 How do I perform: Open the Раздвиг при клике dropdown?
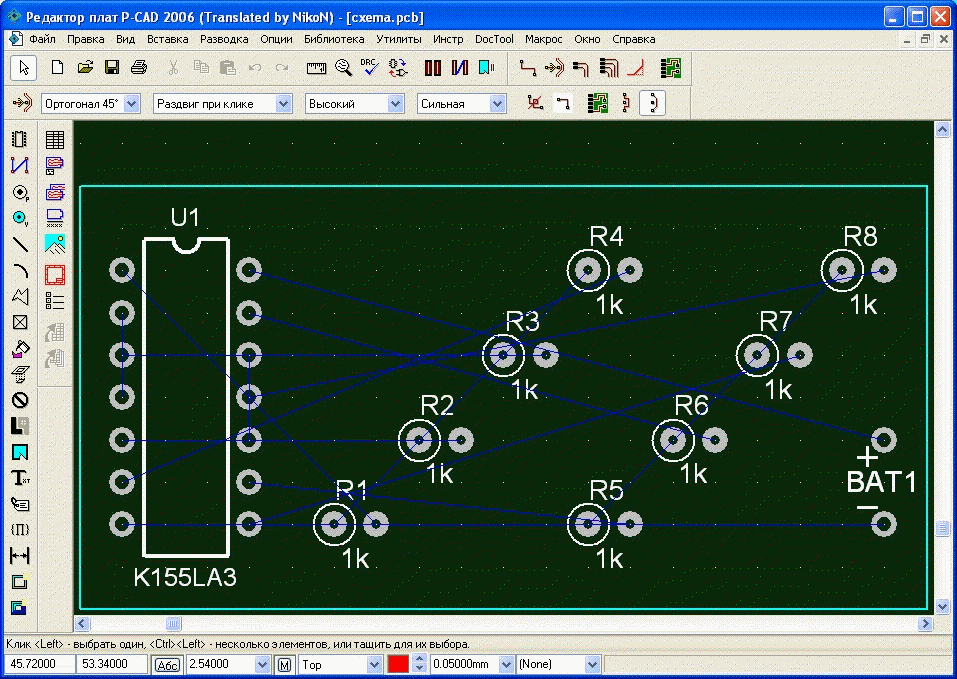pyautogui.click(x=283, y=104)
